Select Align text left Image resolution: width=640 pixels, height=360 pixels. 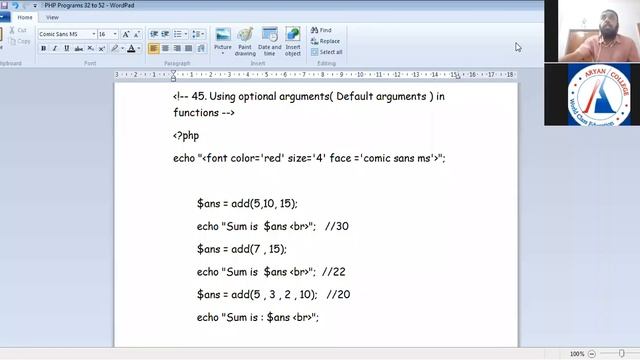tap(153, 49)
